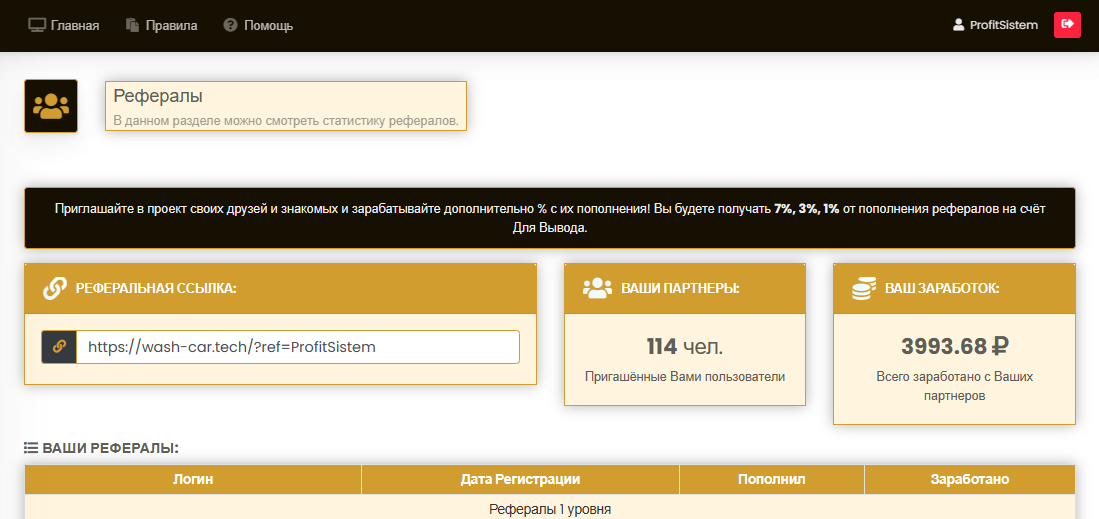Click the coins icon in Ваш заработок header
The width and height of the screenshot is (1099, 519).
point(863,289)
